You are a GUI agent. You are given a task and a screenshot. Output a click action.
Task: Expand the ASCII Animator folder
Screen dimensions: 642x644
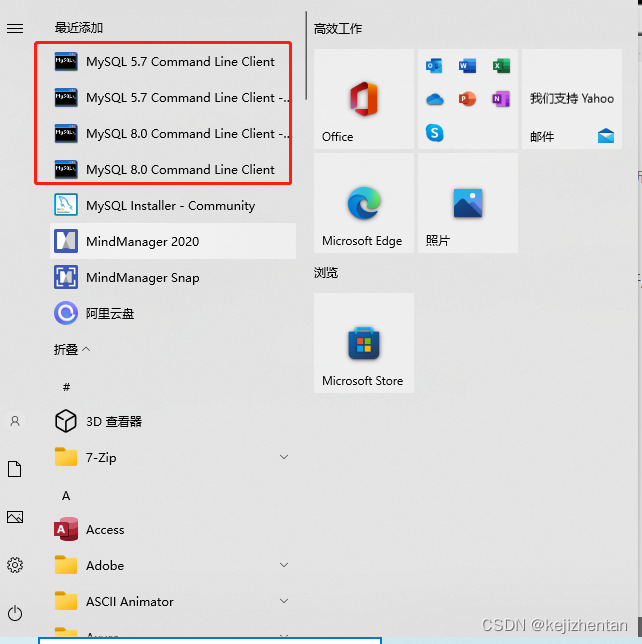pos(173,601)
